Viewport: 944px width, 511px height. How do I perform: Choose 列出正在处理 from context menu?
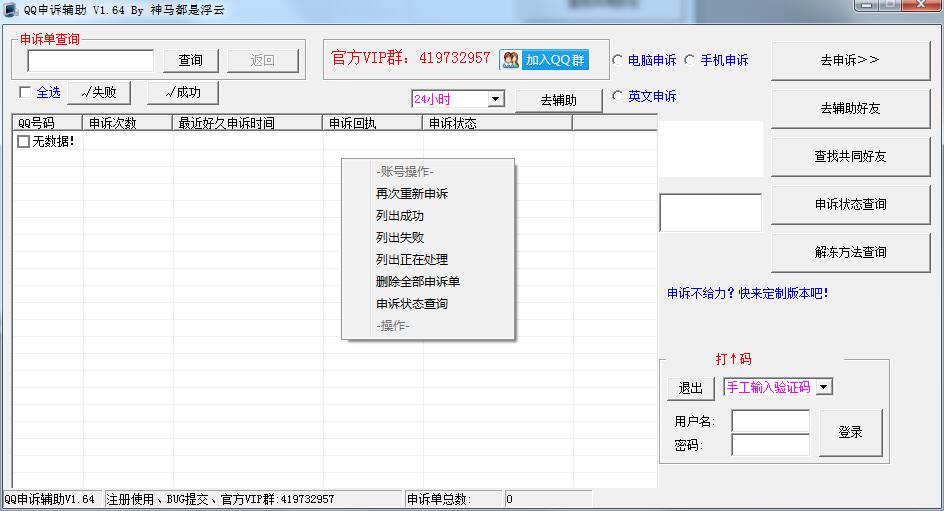(x=428, y=259)
